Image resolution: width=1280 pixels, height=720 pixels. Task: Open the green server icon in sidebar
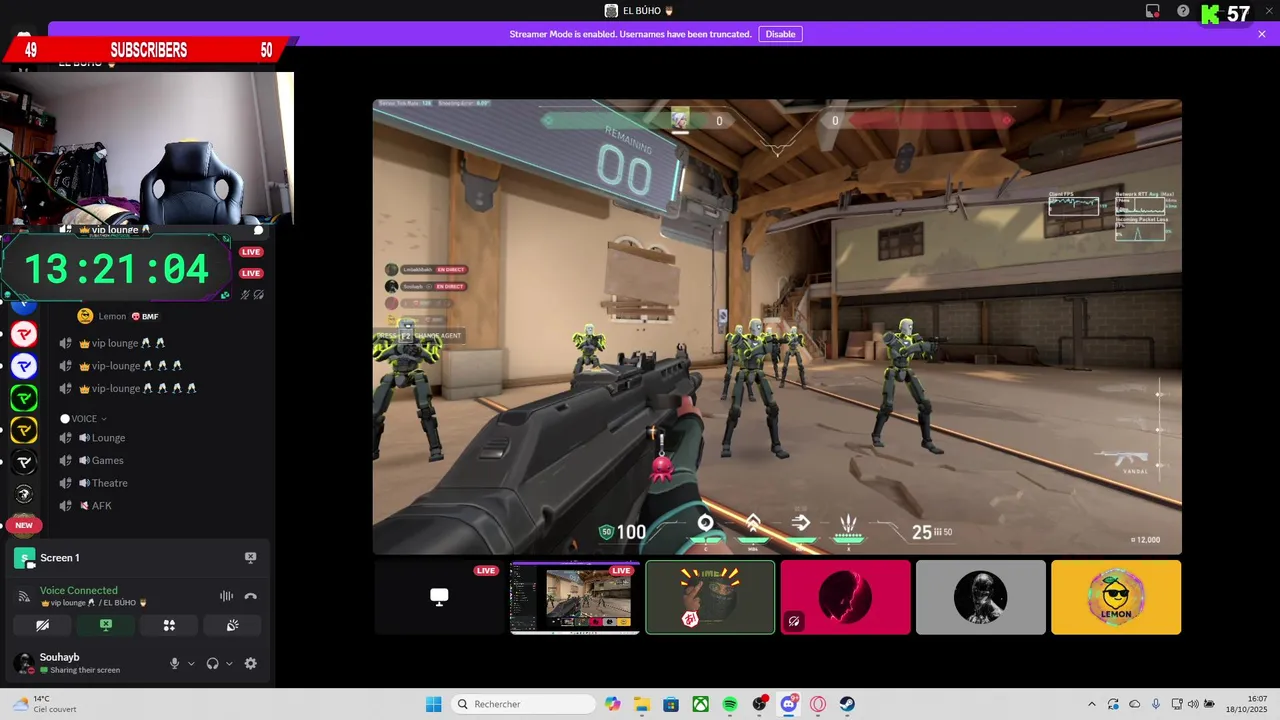pyautogui.click(x=24, y=398)
